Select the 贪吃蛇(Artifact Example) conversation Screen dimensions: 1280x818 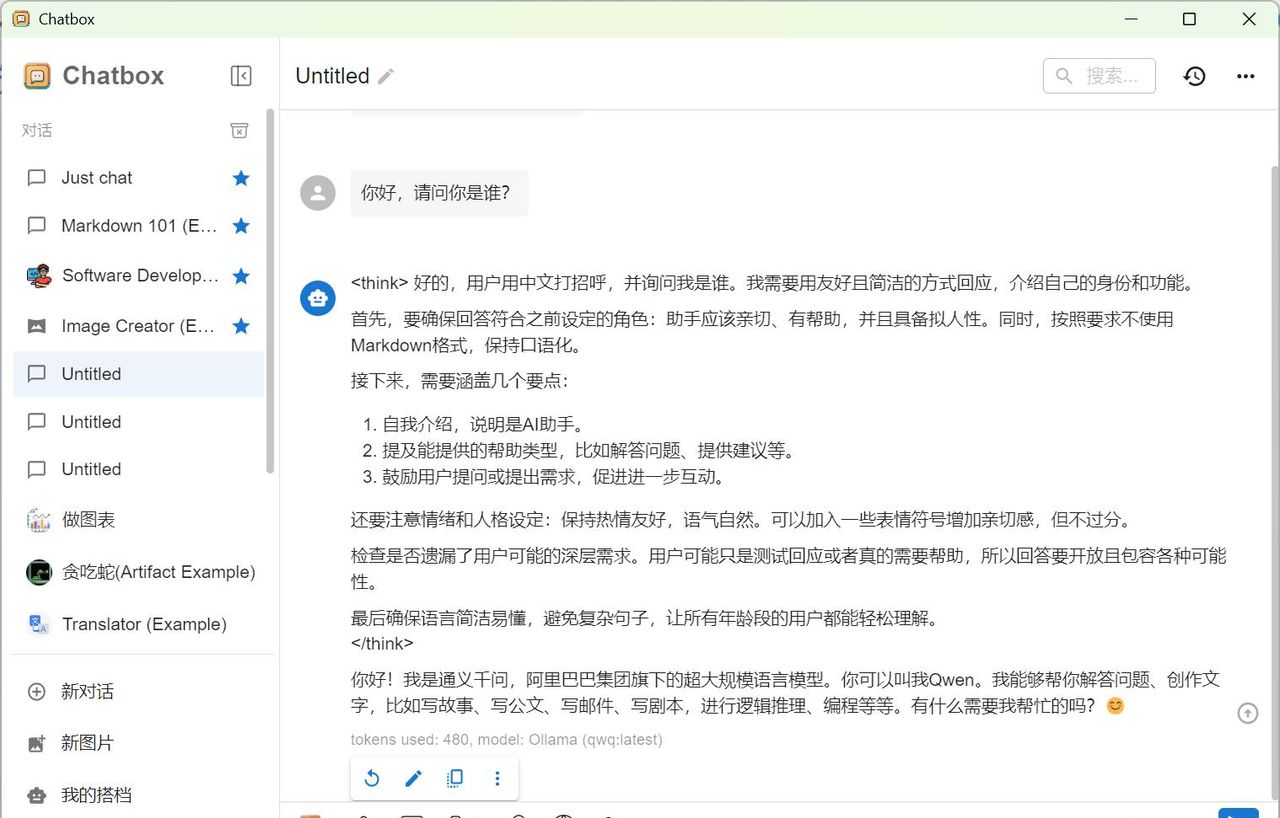[160, 571]
